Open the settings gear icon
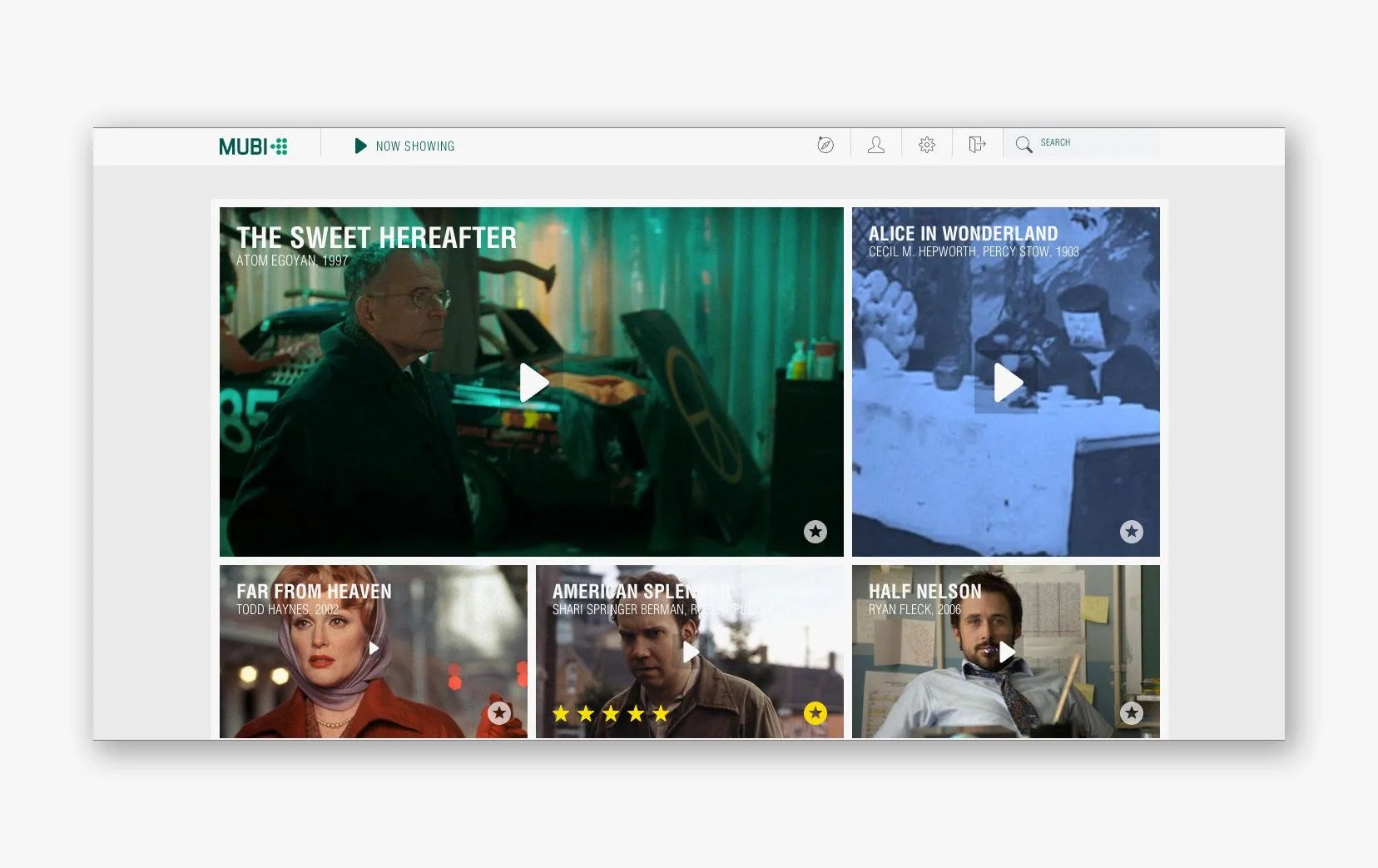This screenshot has width=1378, height=868. [x=926, y=143]
